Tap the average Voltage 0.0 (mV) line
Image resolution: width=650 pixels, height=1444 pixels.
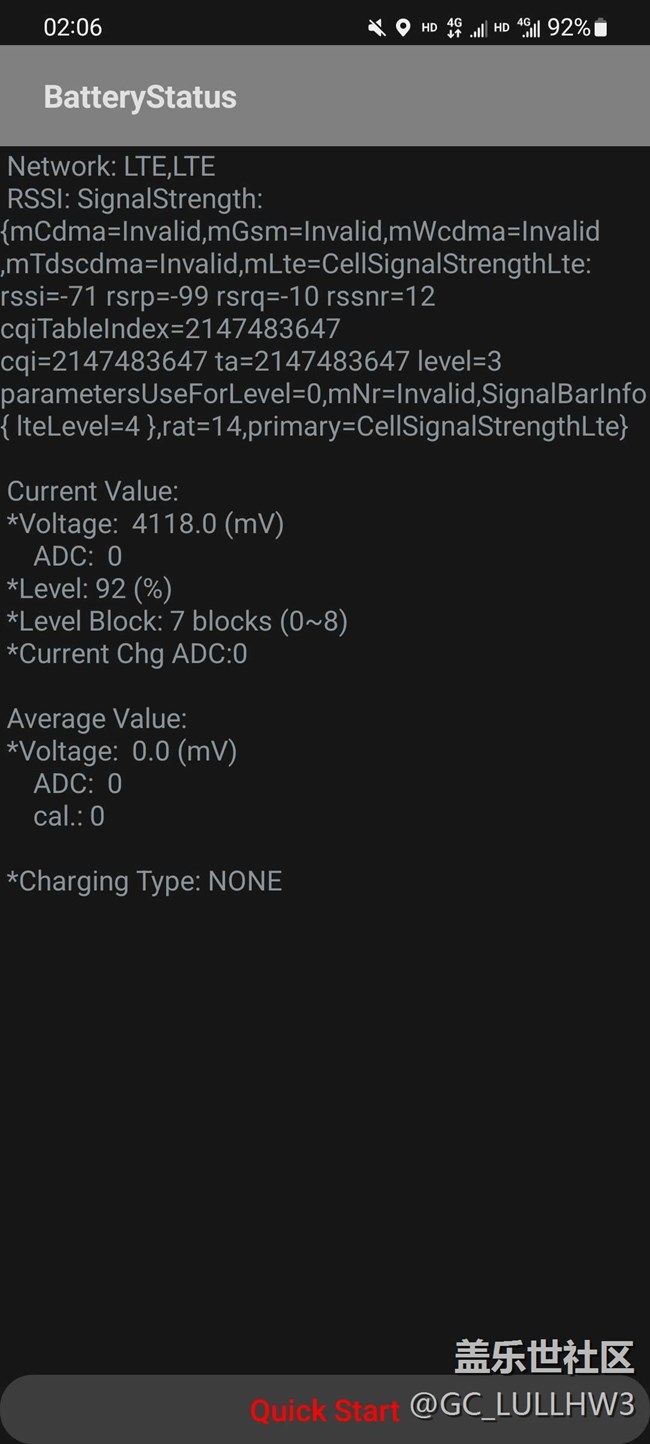click(x=122, y=751)
